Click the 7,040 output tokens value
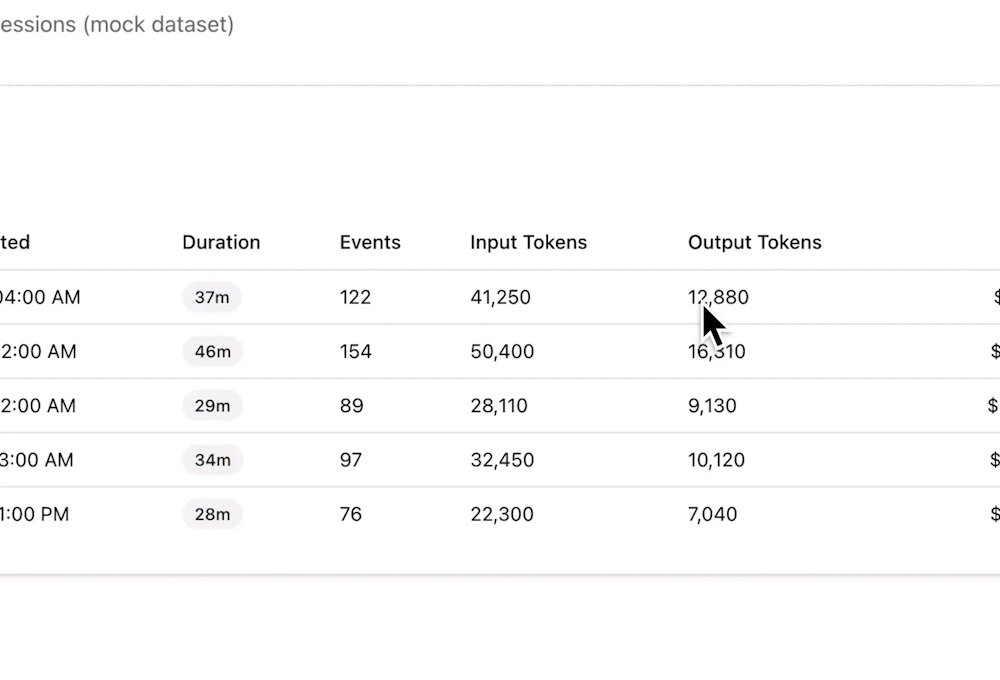This screenshot has height=680, width=1000. [712, 514]
